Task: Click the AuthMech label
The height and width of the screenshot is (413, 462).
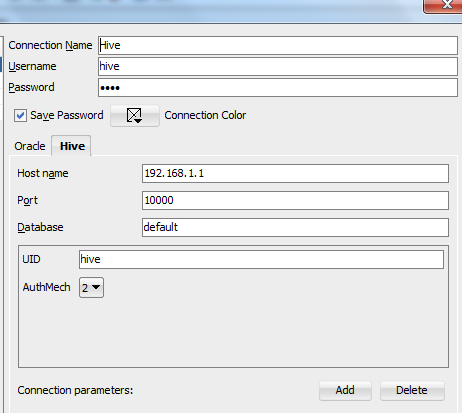Action: point(46,287)
